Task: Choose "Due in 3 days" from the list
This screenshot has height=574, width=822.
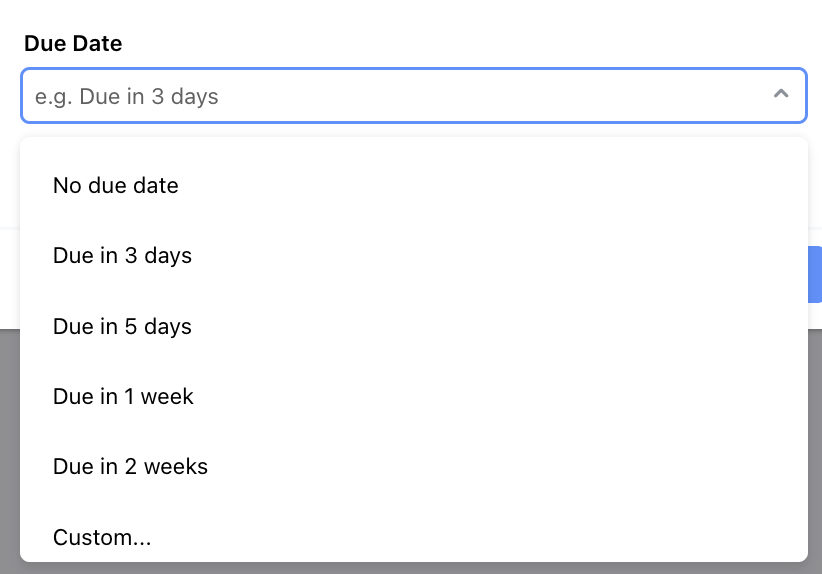Action: tap(122, 256)
